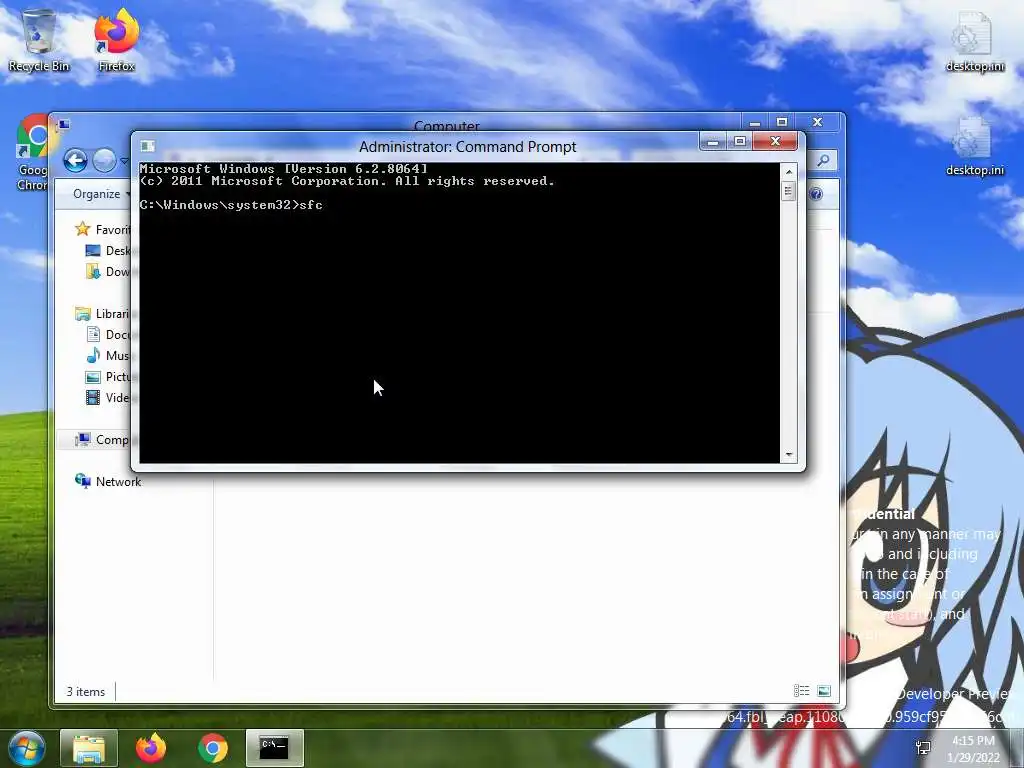
Task: Go back in the Computer window
Action: [75, 160]
